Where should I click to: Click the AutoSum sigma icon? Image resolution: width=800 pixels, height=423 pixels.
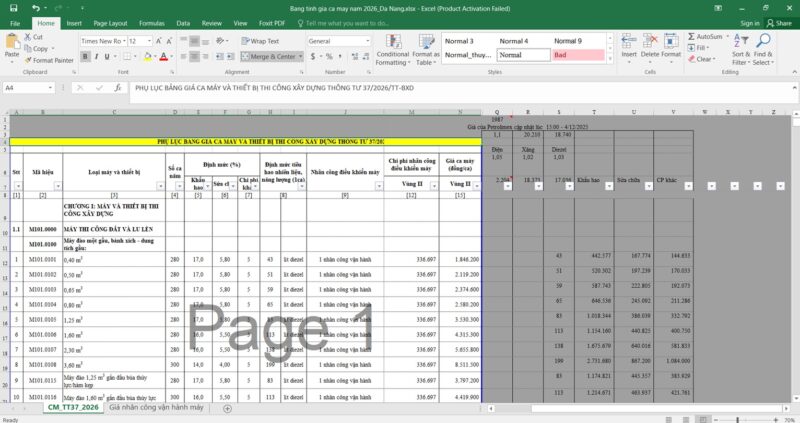click(x=691, y=37)
